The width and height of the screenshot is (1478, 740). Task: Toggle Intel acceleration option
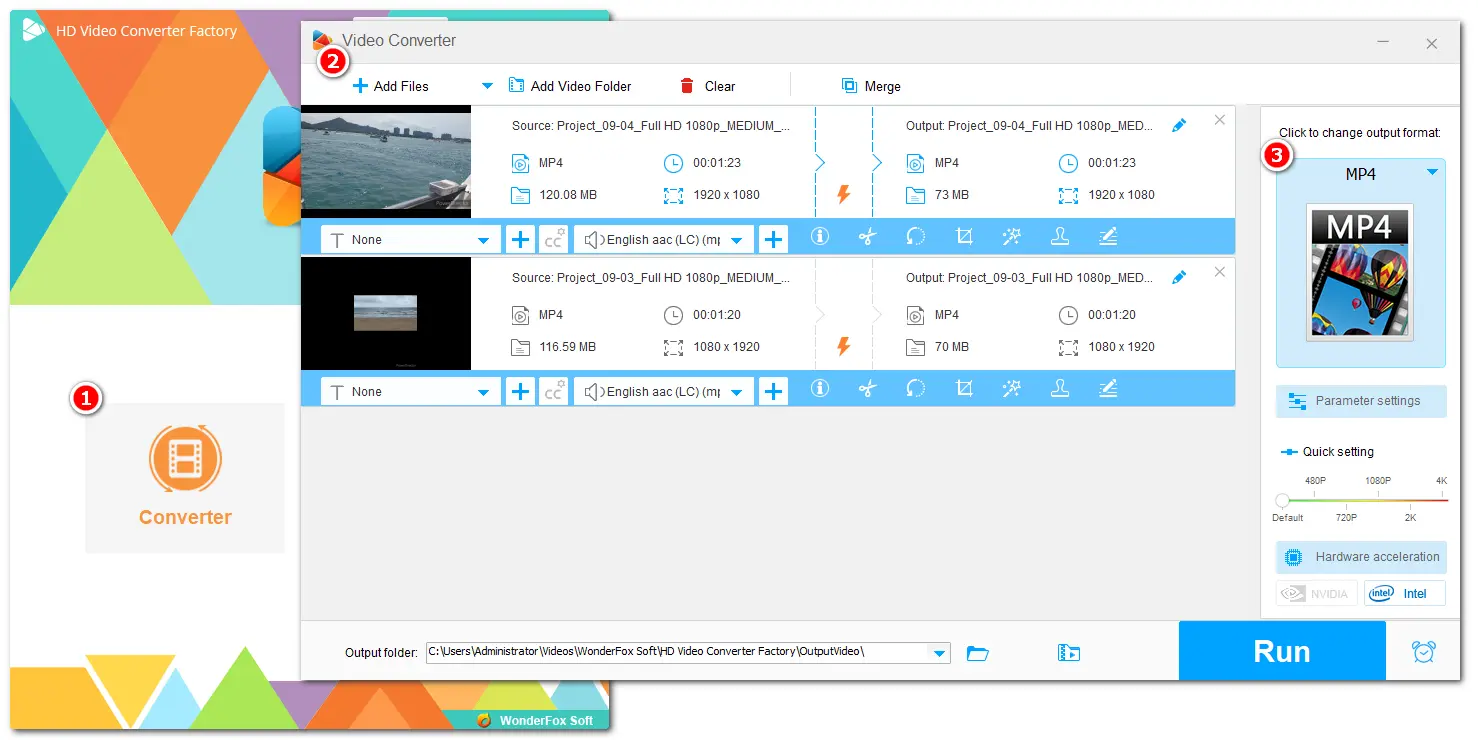point(1404,593)
